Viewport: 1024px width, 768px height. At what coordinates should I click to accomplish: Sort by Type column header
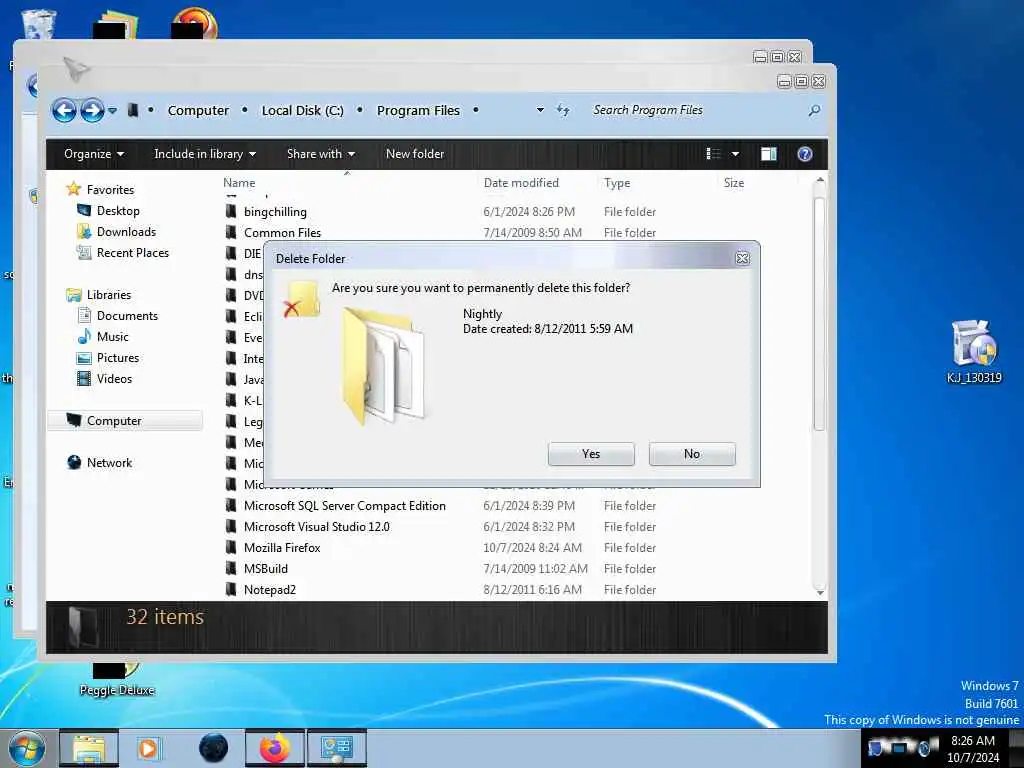click(617, 183)
